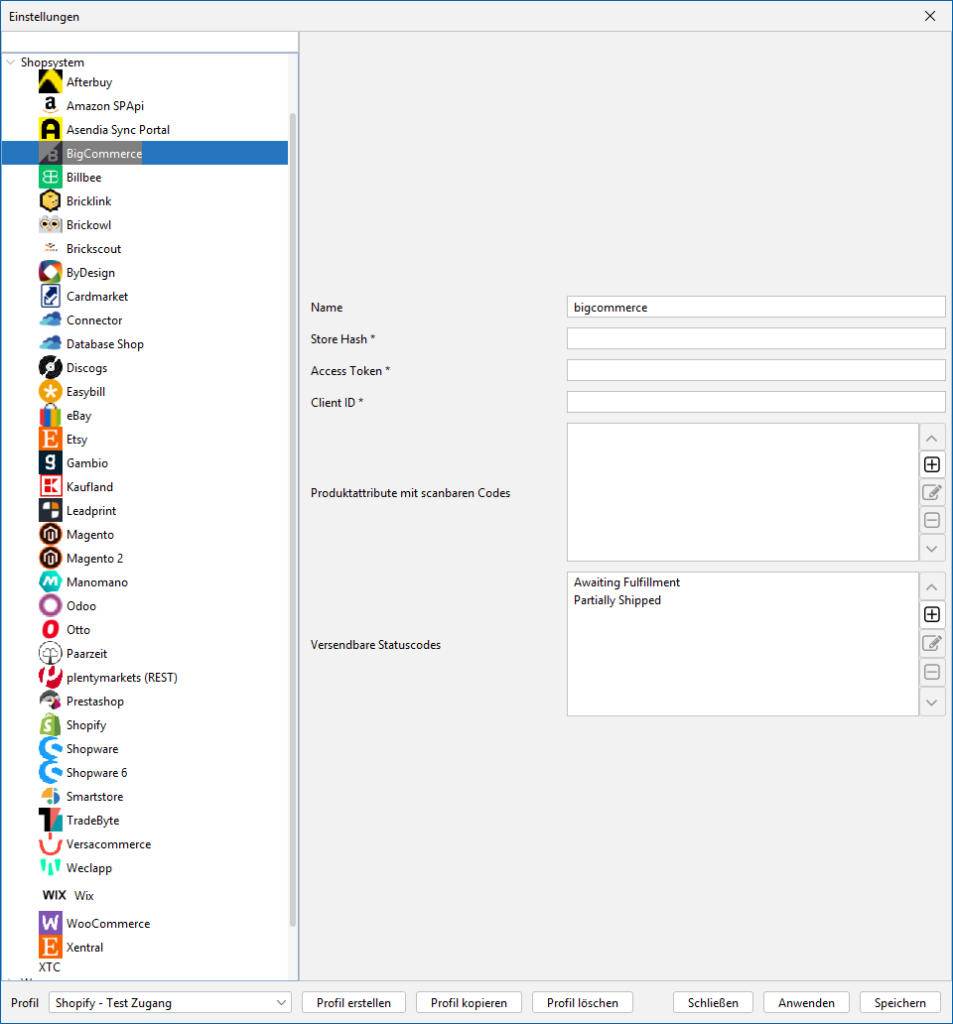Image resolution: width=953 pixels, height=1024 pixels.
Task: Click the Profil erstellen button
Action: tap(354, 1002)
